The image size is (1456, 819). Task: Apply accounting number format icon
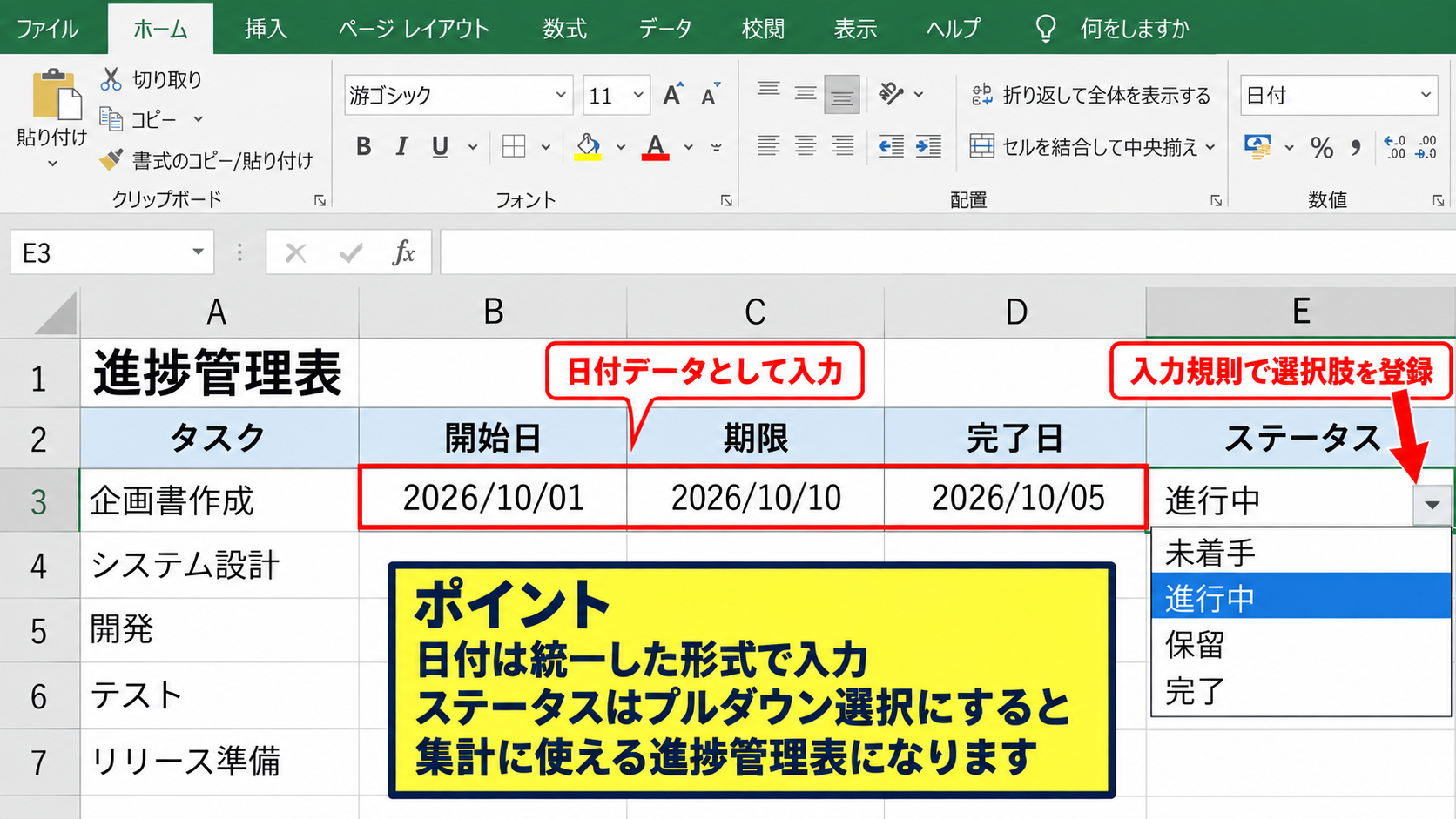tap(1257, 146)
